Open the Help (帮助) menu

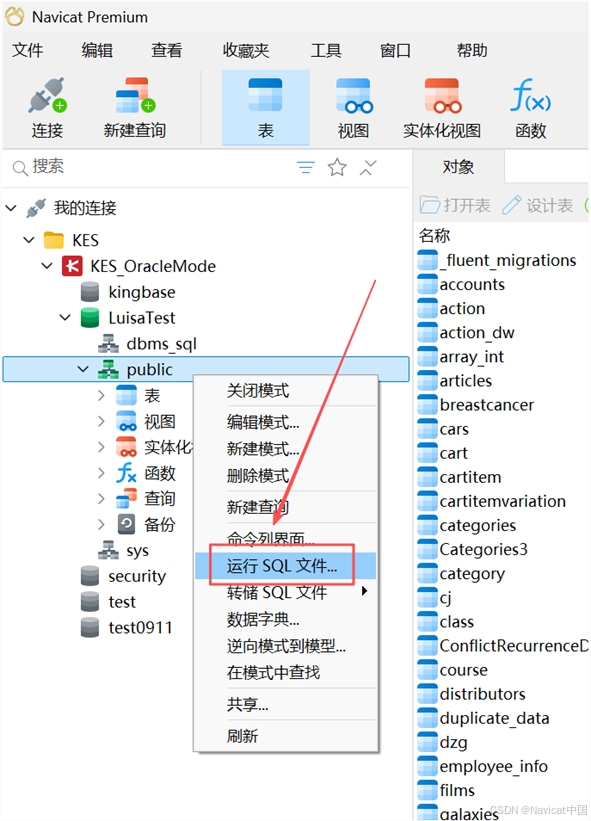(472, 50)
